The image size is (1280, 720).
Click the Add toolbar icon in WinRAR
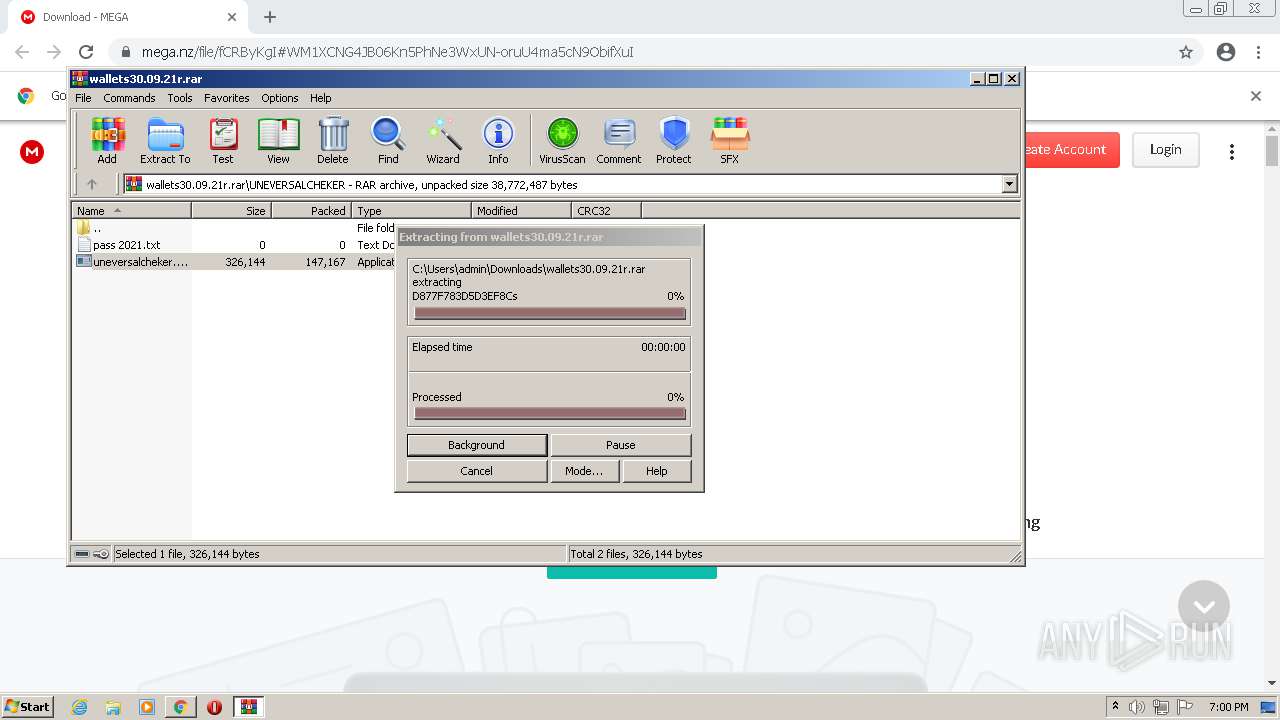107,140
